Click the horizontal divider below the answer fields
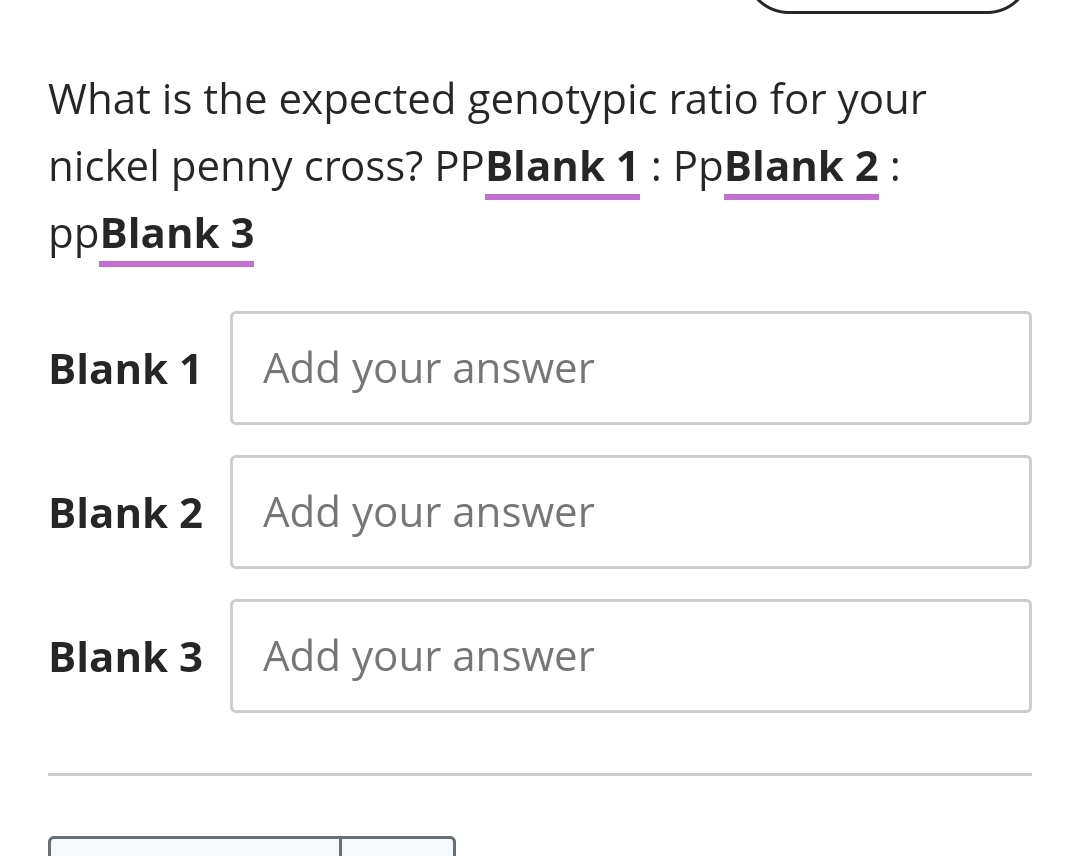 click(x=540, y=773)
